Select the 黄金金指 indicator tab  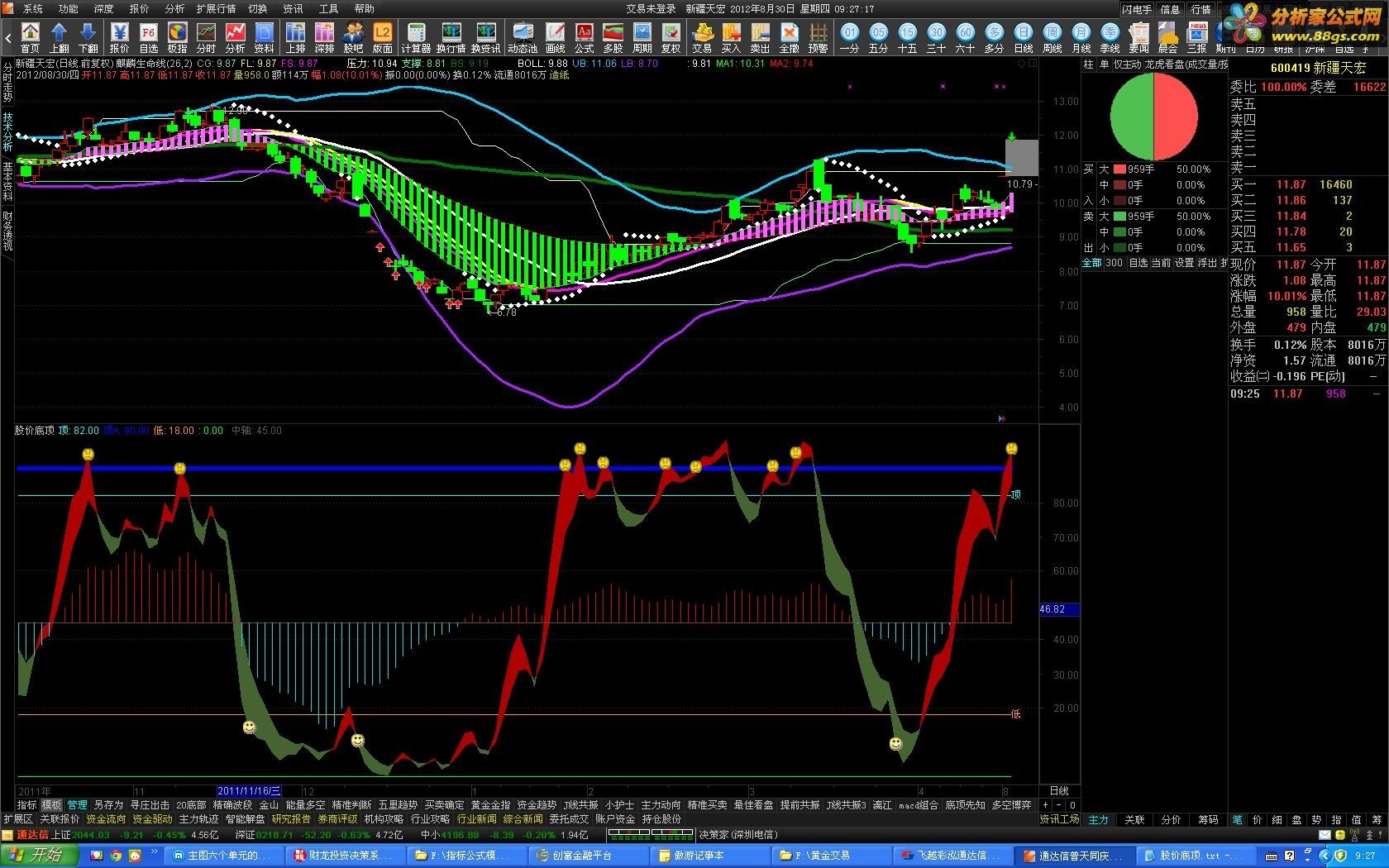(x=490, y=804)
